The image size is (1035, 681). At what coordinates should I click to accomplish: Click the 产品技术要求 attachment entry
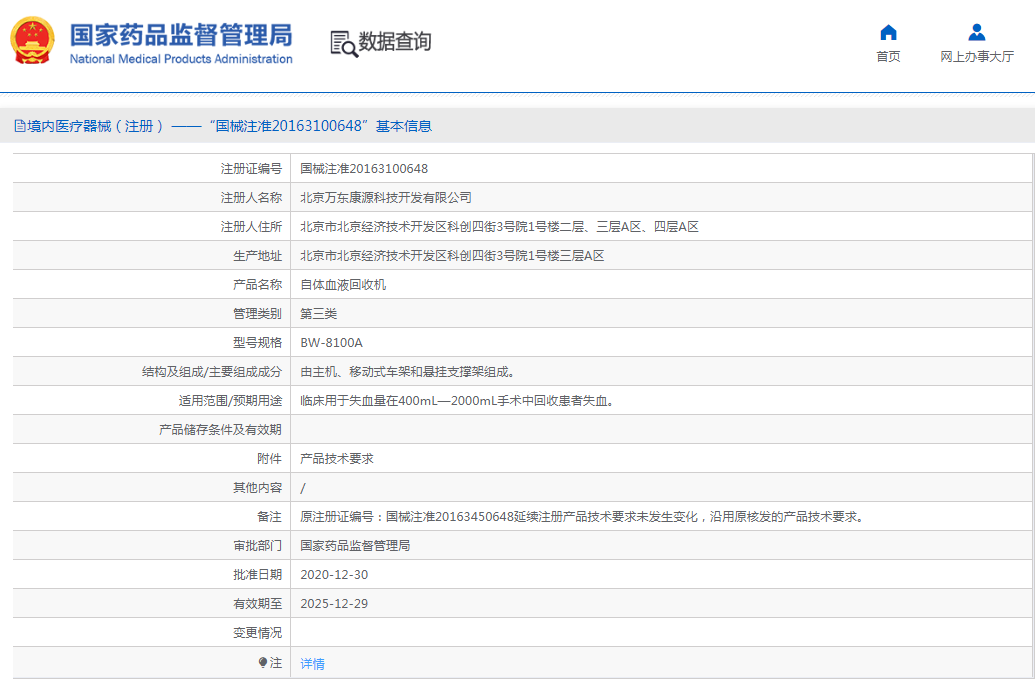click(x=337, y=459)
